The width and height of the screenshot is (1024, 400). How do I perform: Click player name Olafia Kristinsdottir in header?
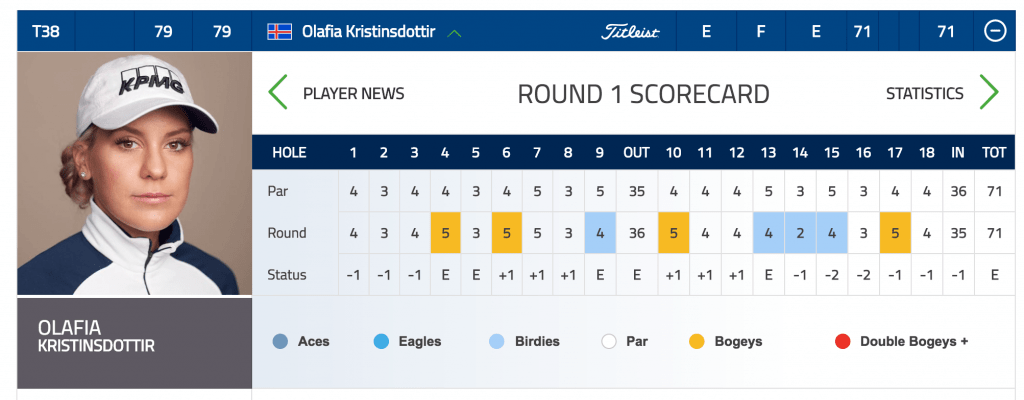coord(368,31)
